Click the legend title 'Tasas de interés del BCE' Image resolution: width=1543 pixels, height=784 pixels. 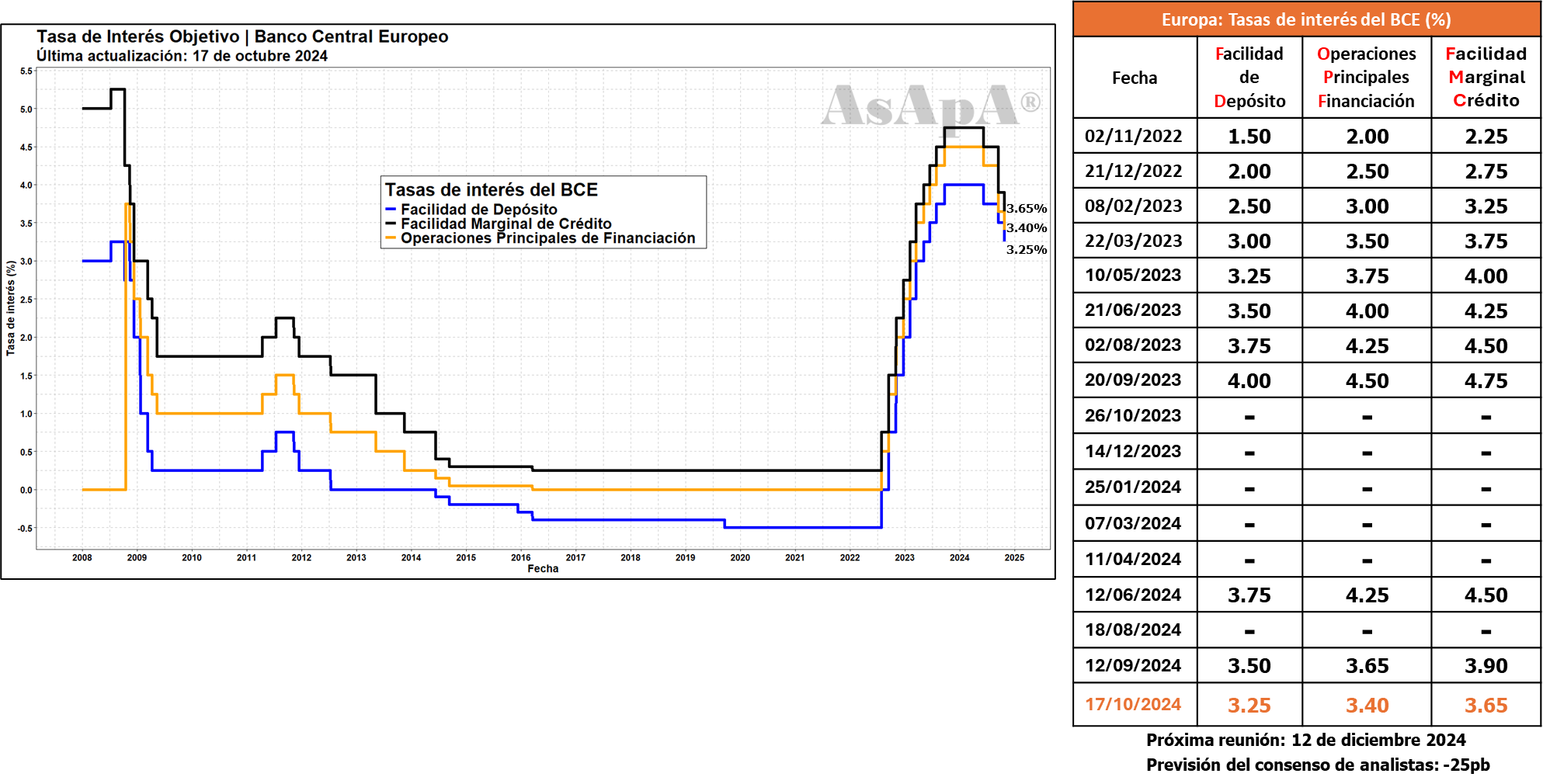(x=492, y=189)
